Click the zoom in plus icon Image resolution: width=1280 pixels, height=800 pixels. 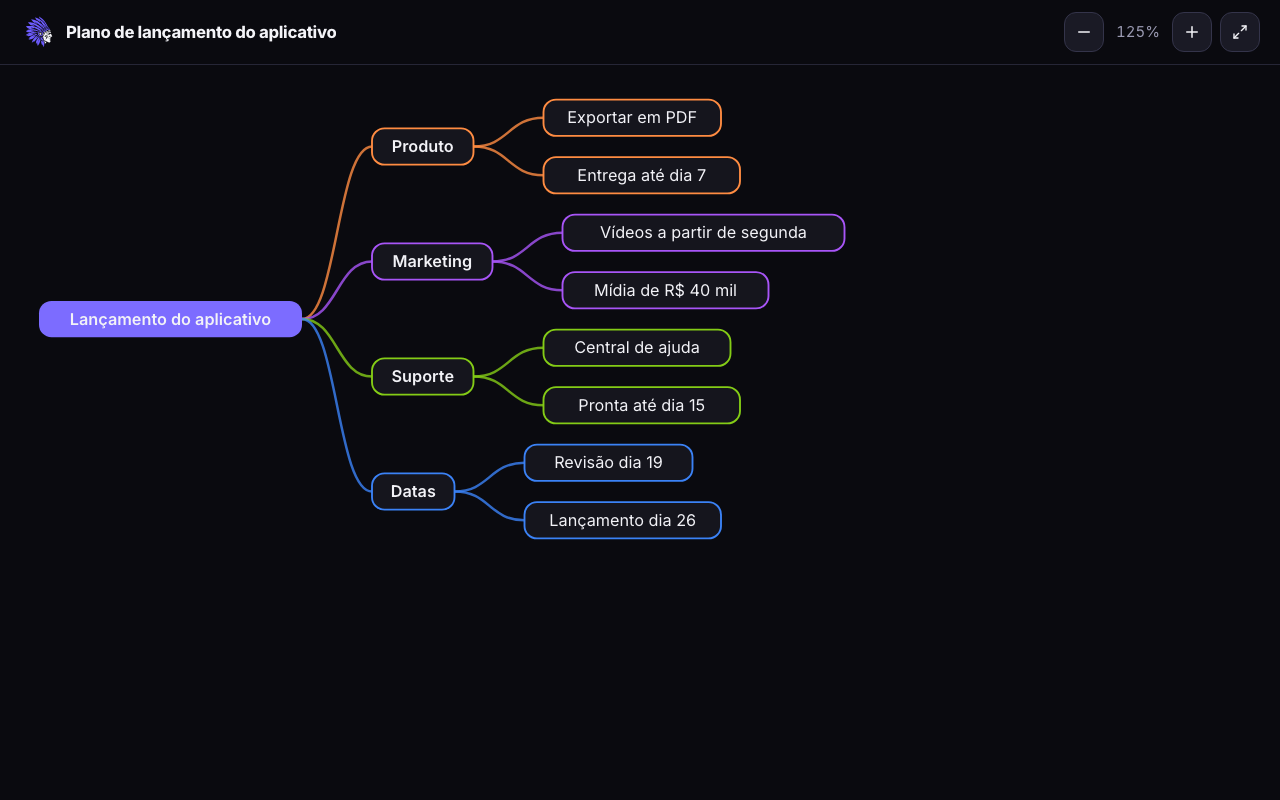(1192, 32)
